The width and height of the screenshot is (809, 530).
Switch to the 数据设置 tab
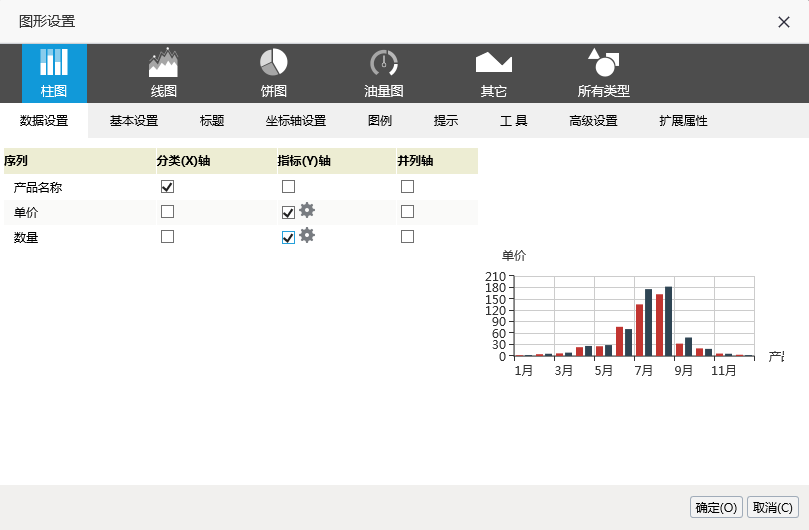[44, 121]
